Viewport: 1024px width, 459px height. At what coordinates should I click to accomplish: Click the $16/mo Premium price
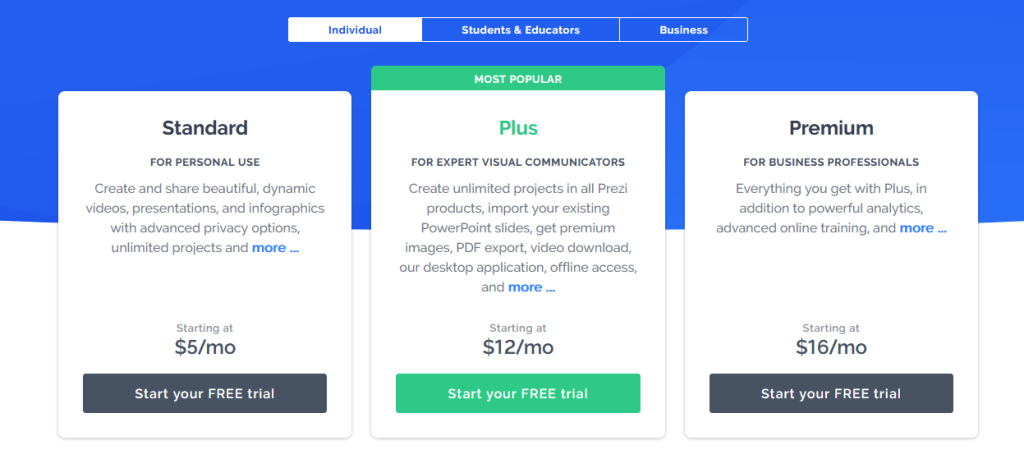831,347
